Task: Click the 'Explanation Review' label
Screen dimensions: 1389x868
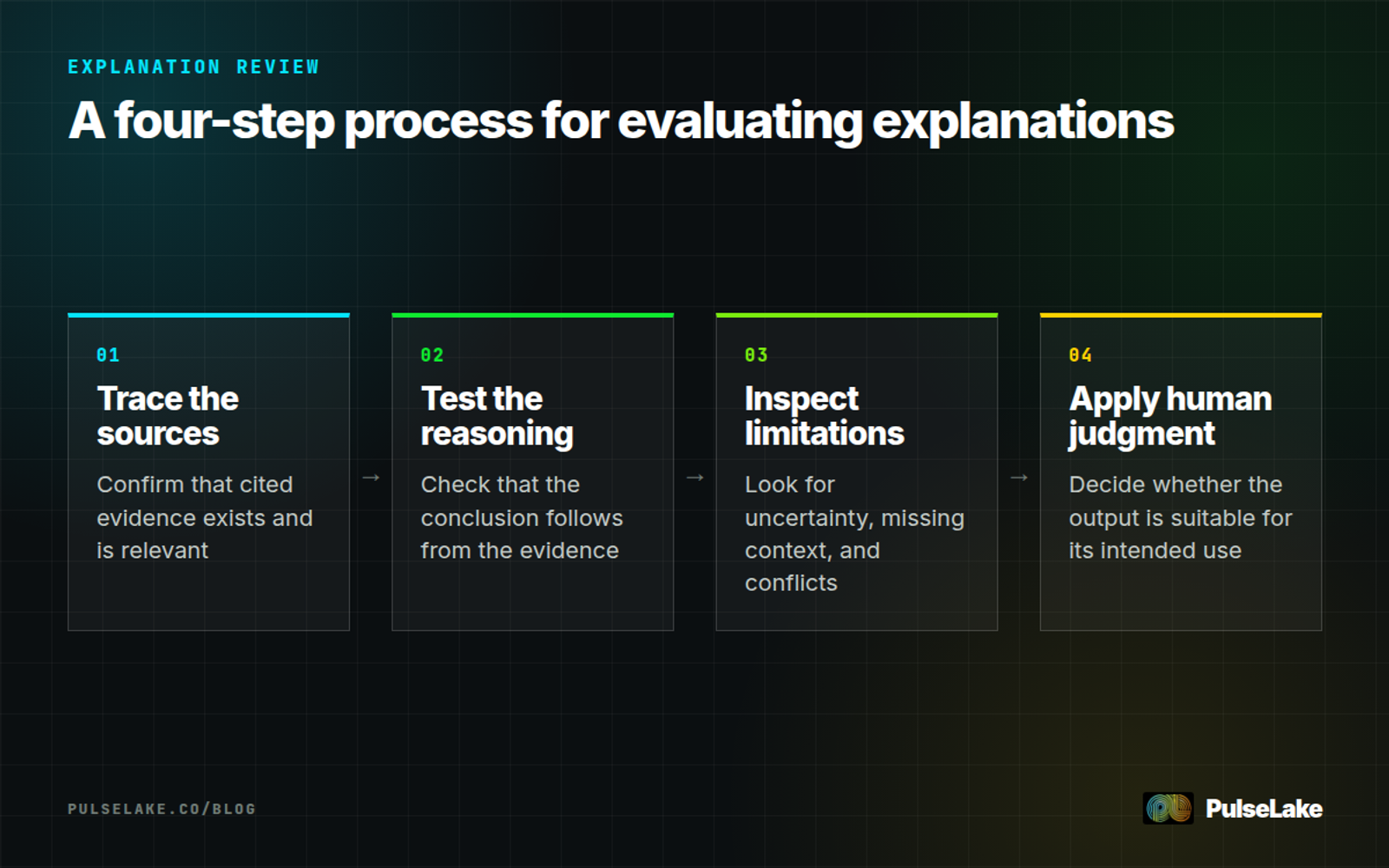Action: (194, 67)
